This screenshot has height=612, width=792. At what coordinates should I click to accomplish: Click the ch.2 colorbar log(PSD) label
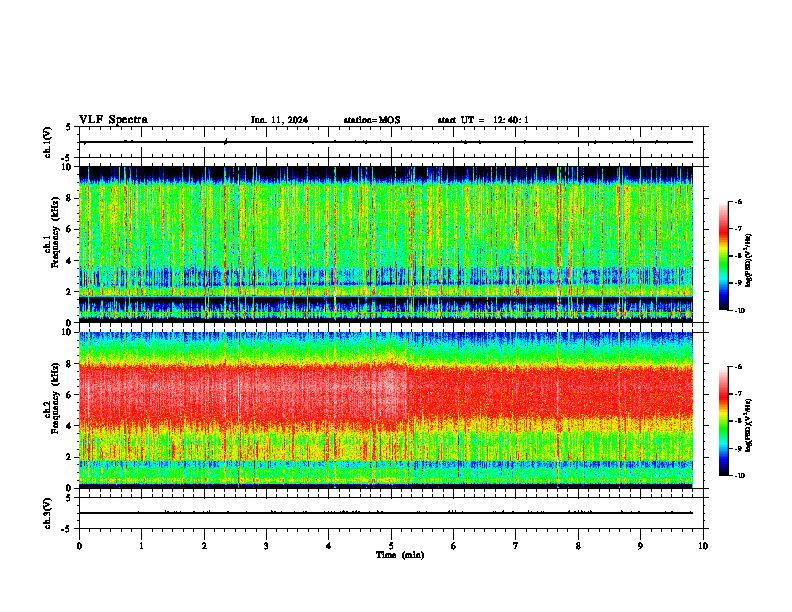(748, 425)
